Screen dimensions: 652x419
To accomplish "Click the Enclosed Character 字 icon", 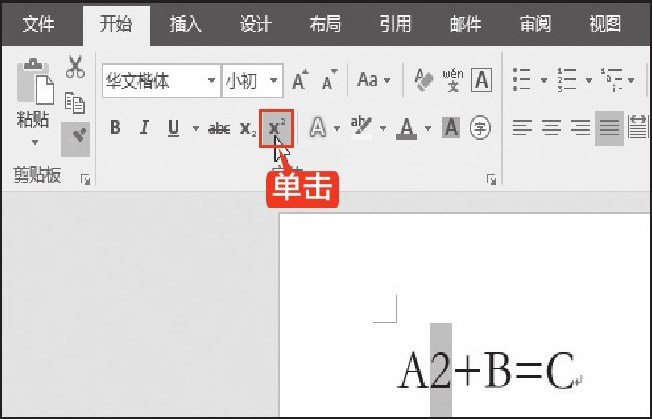I will point(480,128).
